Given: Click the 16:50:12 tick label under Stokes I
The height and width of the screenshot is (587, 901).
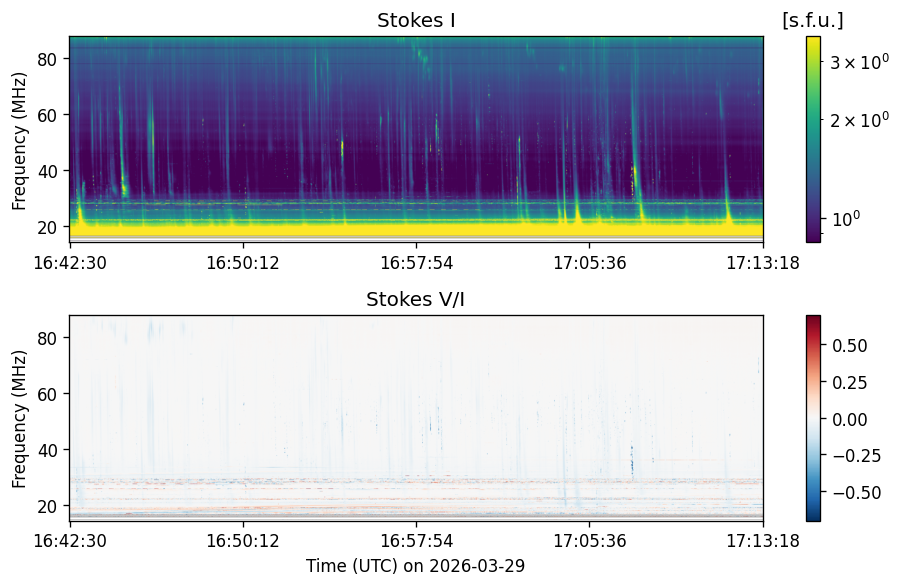Looking at the screenshot, I should (242, 263).
